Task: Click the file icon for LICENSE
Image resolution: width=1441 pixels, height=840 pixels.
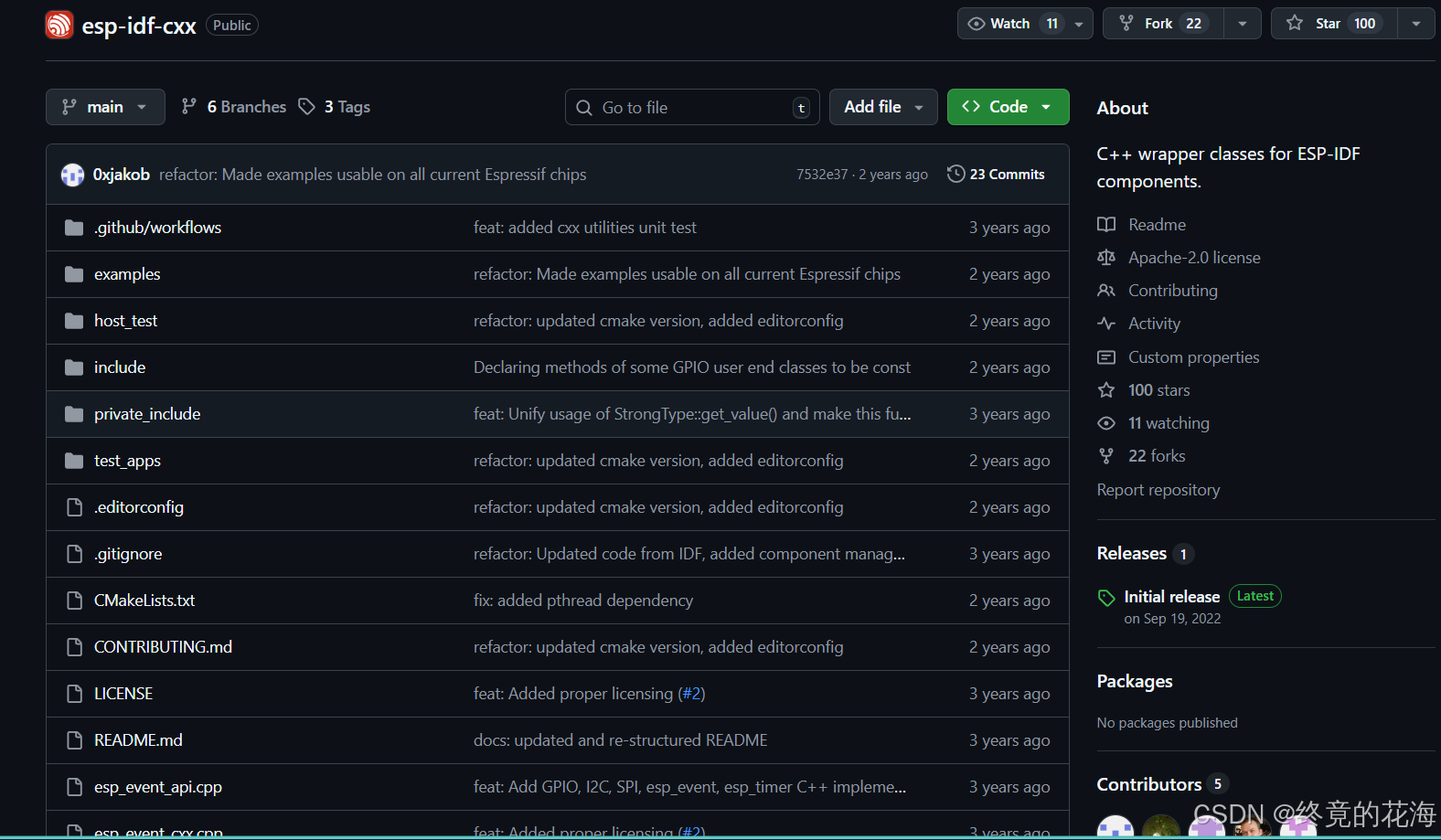Action: tap(75, 694)
